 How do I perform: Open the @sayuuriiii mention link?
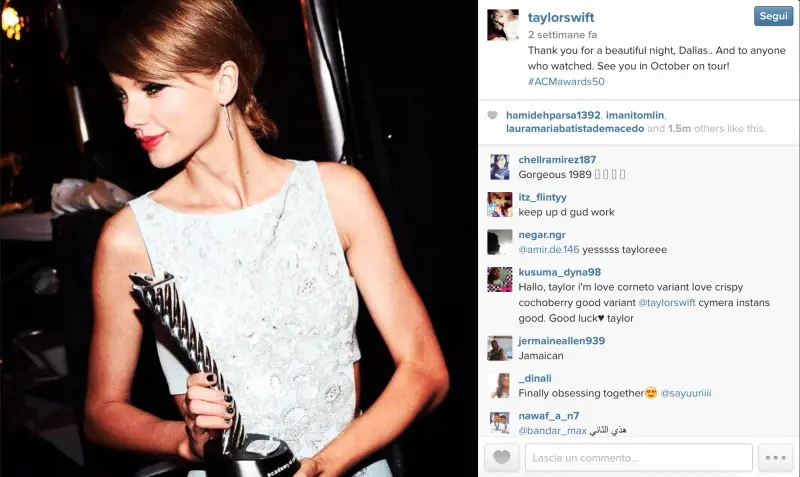click(x=686, y=393)
